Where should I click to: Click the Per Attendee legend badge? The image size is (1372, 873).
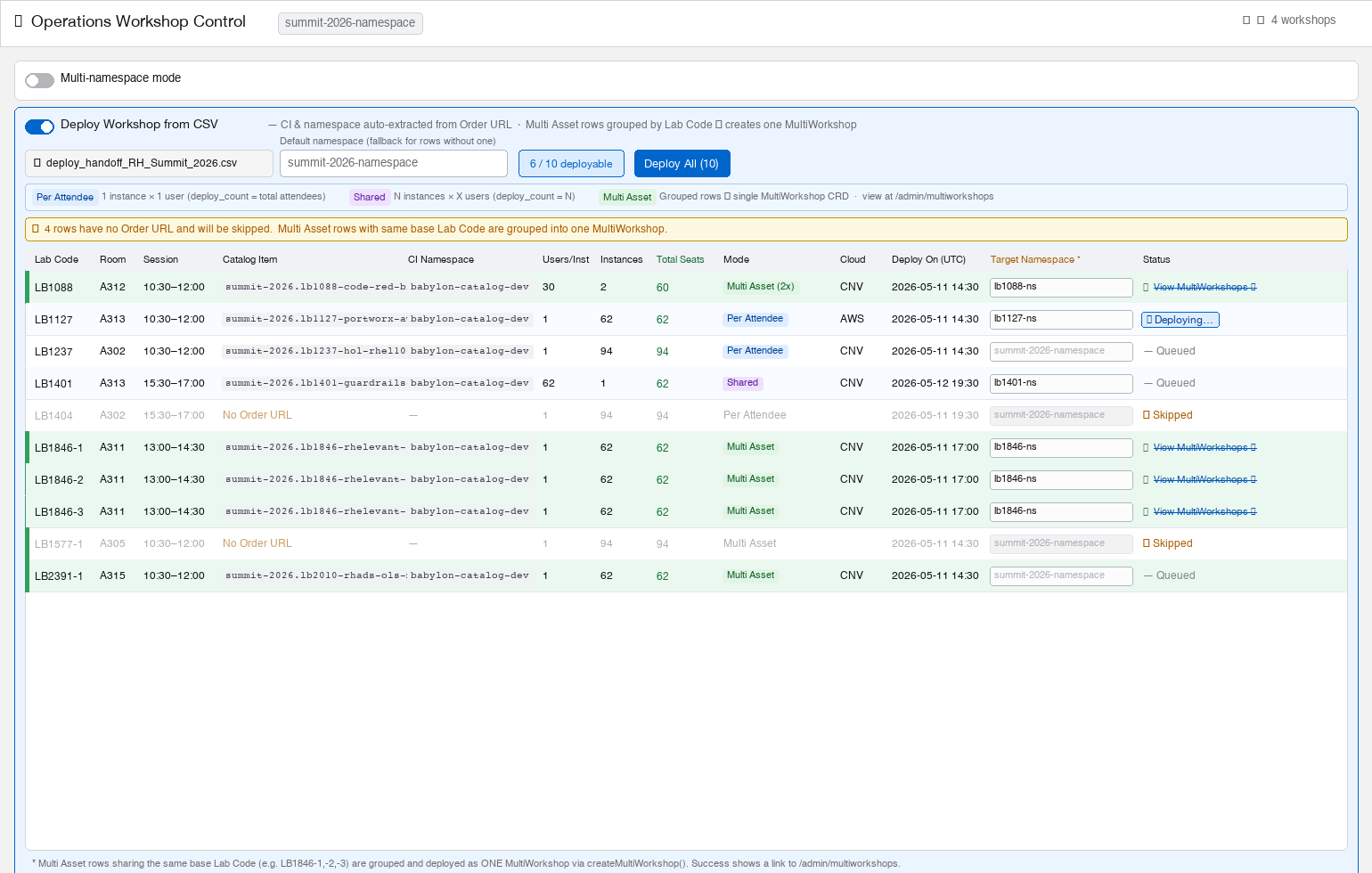[65, 197]
